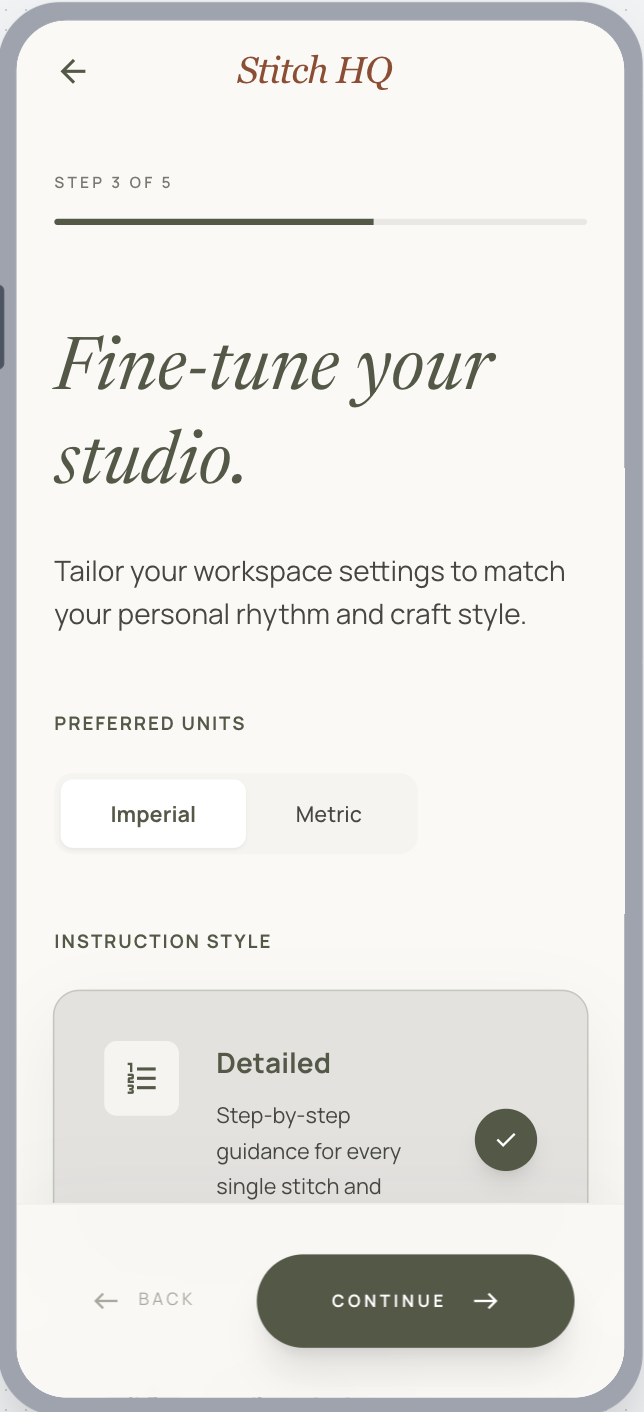Click the Detailed heading text
Viewport: 644px width, 1412px height.
click(x=273, y=1063)
